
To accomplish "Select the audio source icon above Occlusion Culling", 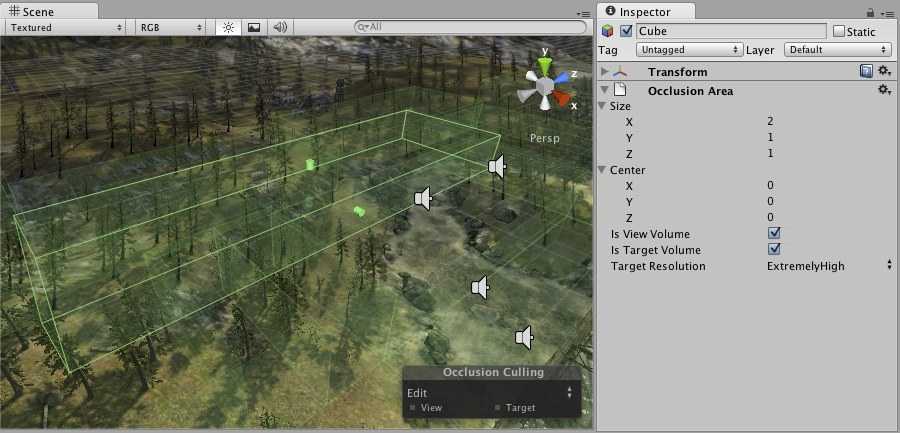I will [x=480, y=287].
